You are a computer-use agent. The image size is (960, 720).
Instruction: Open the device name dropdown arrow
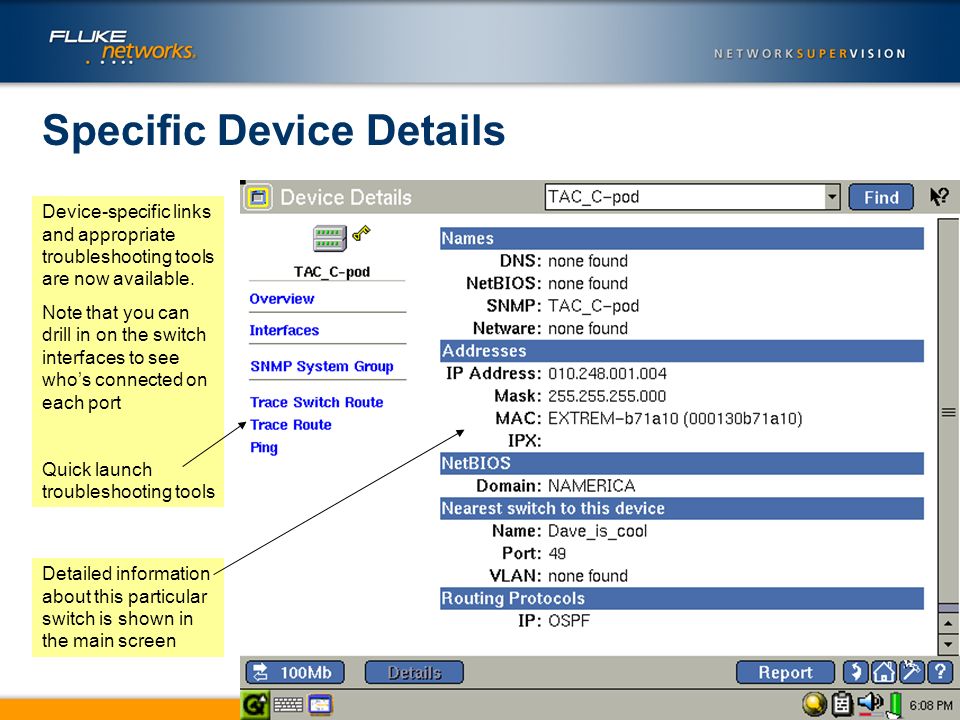(831, 197)
